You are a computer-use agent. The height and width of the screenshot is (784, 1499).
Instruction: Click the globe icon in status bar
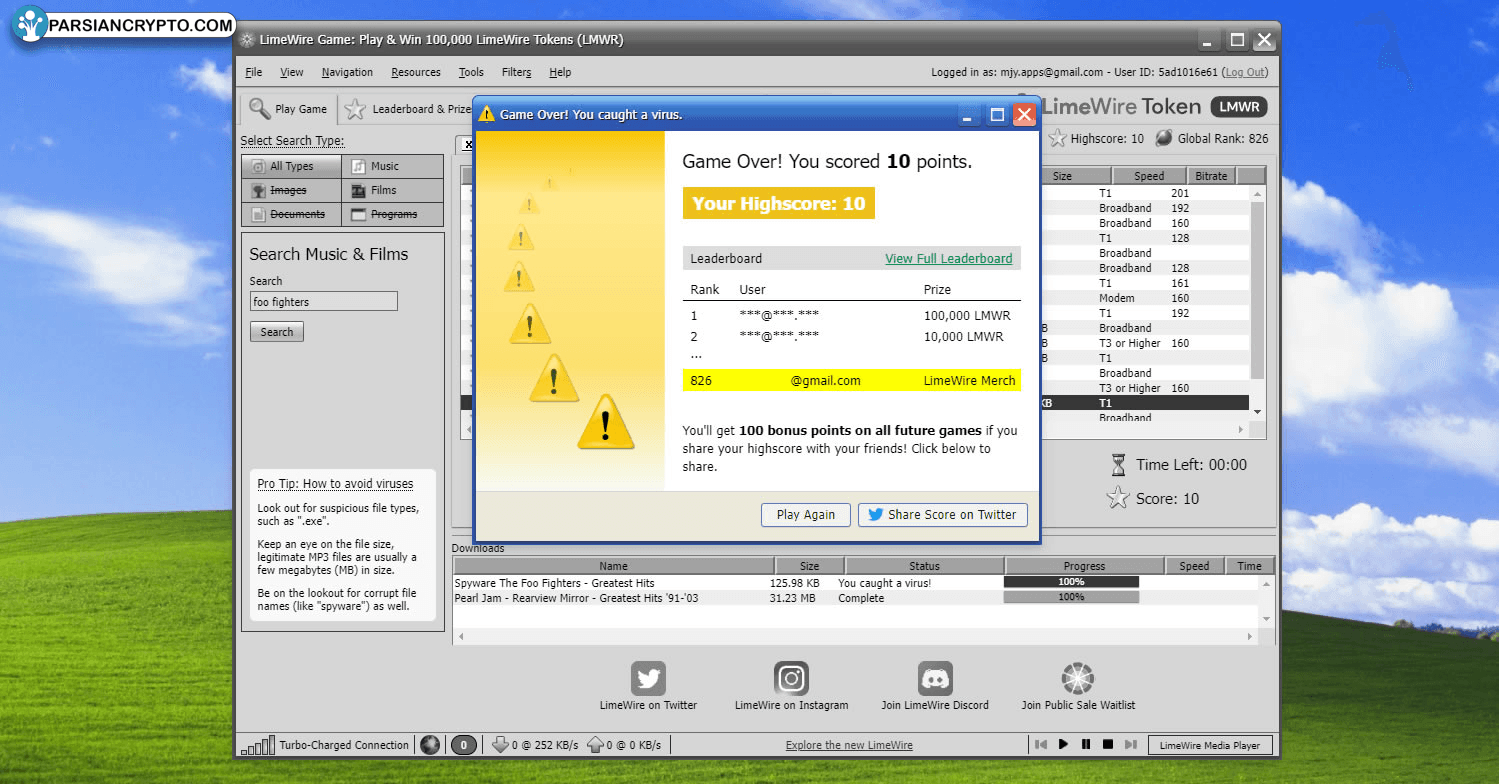pos(430,745)
